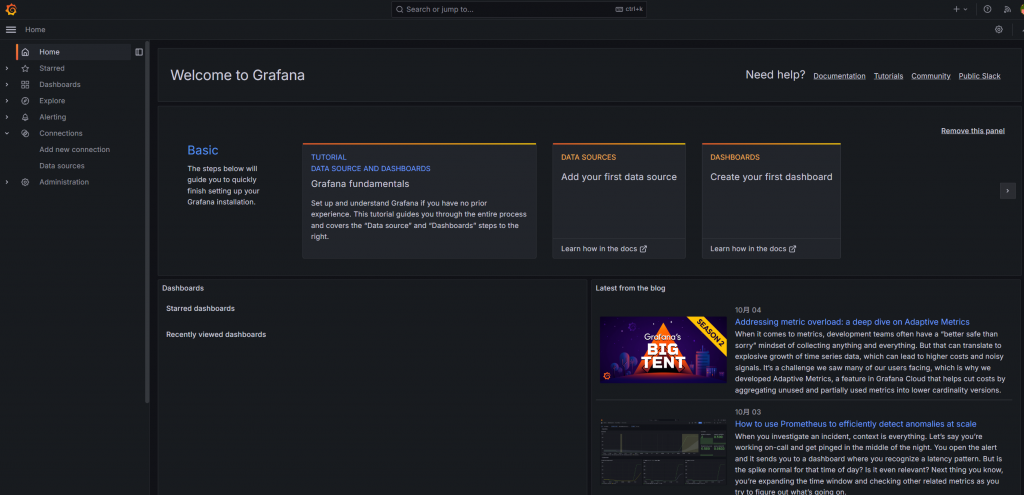Open the Documentation link
Image resolution: width=1024 pixels, height=495 pixels.
[x=839, y=76]
